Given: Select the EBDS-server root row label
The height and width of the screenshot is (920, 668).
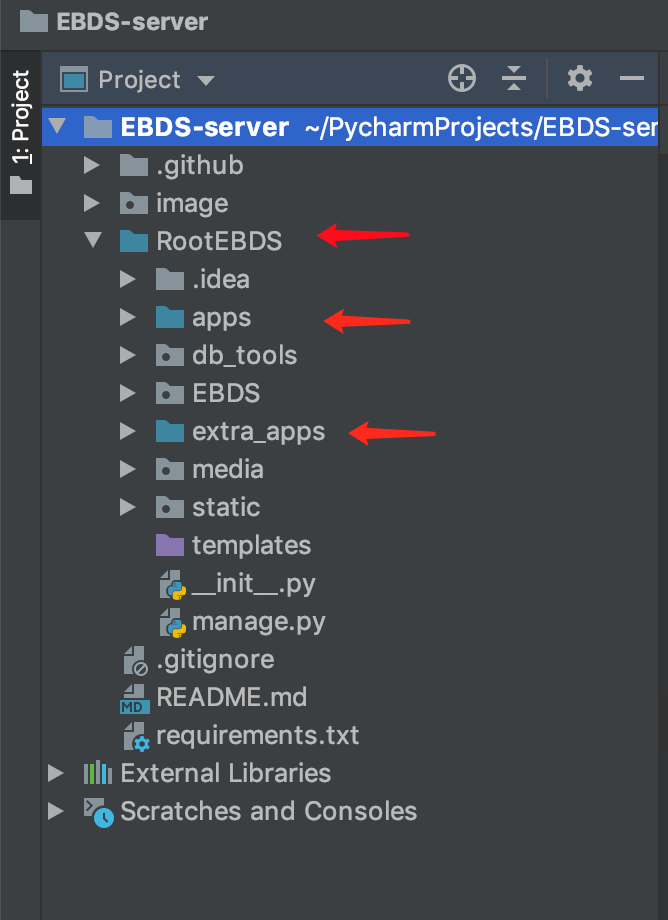Looking at the screenshot, I should coord(204,127).
